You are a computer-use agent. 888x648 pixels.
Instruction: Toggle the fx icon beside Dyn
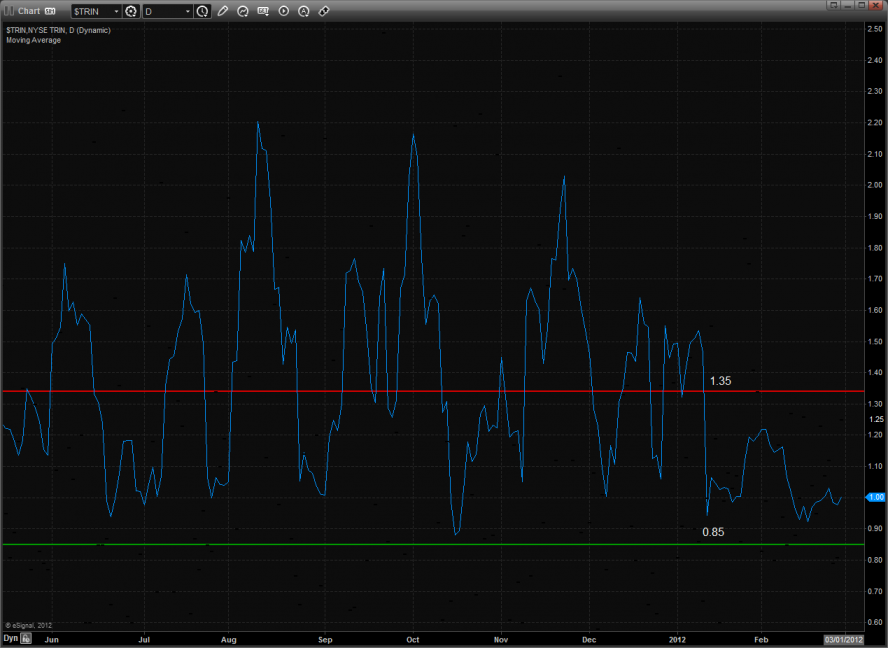pos(27,637)
